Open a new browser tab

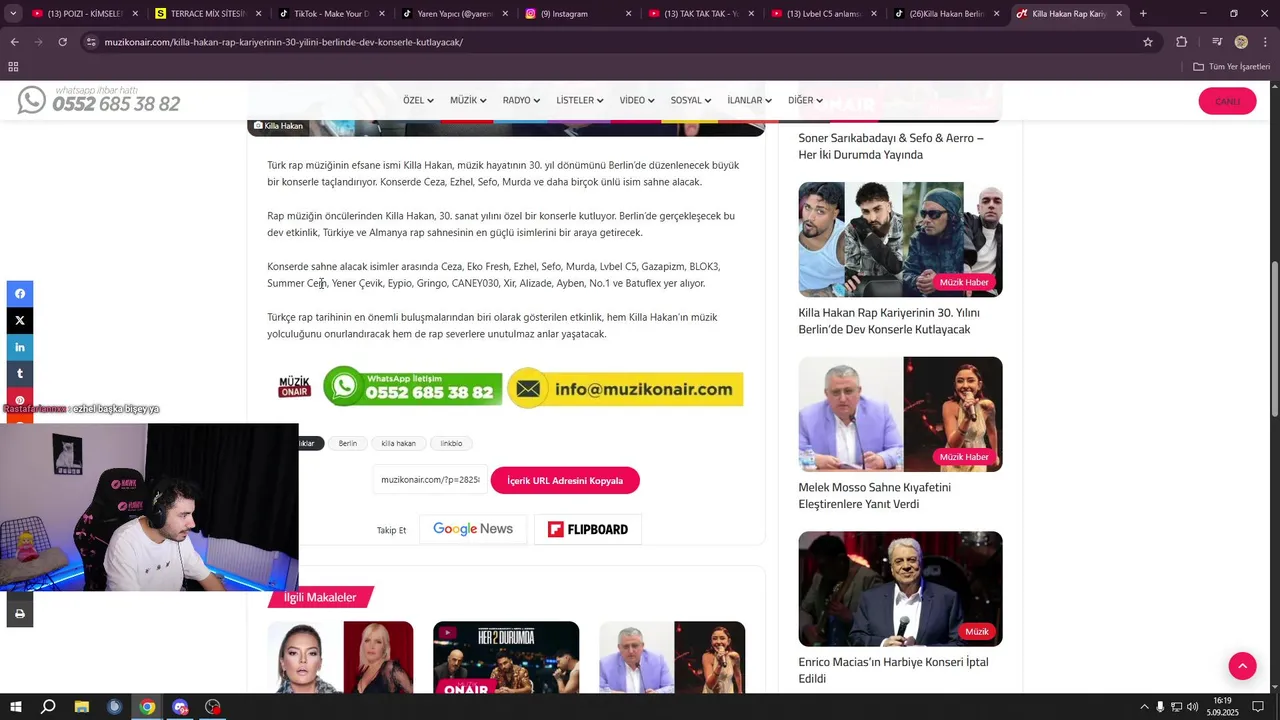[1143, 14]
